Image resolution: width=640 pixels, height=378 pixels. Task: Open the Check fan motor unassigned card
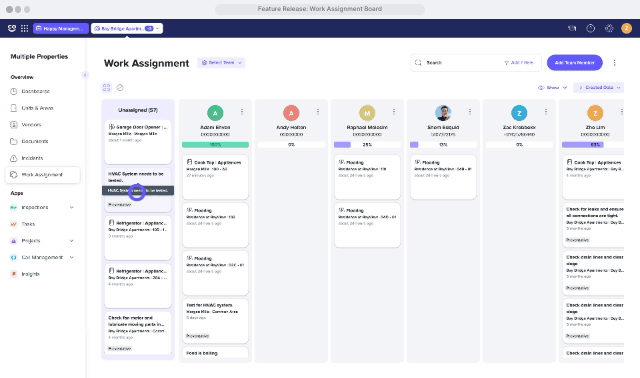click(x=138, y=333)
